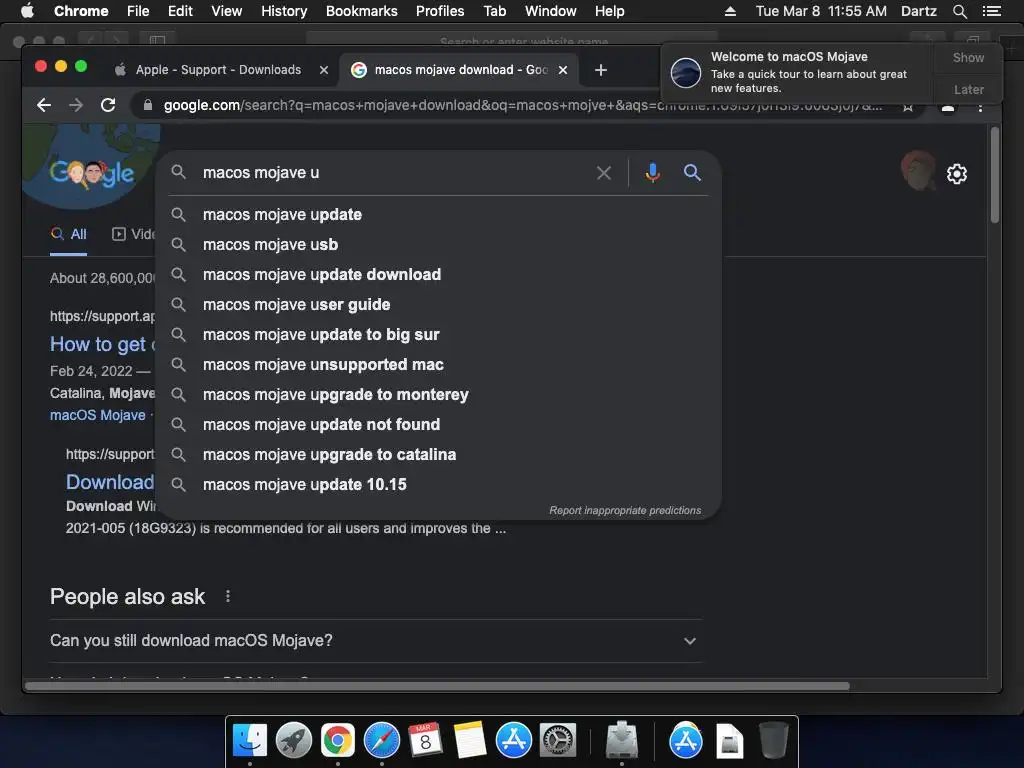This screenshot has width=1024, height=768.
Task: Expand "Can you still download macOS Mojave?" question
Action: [376, 641]
